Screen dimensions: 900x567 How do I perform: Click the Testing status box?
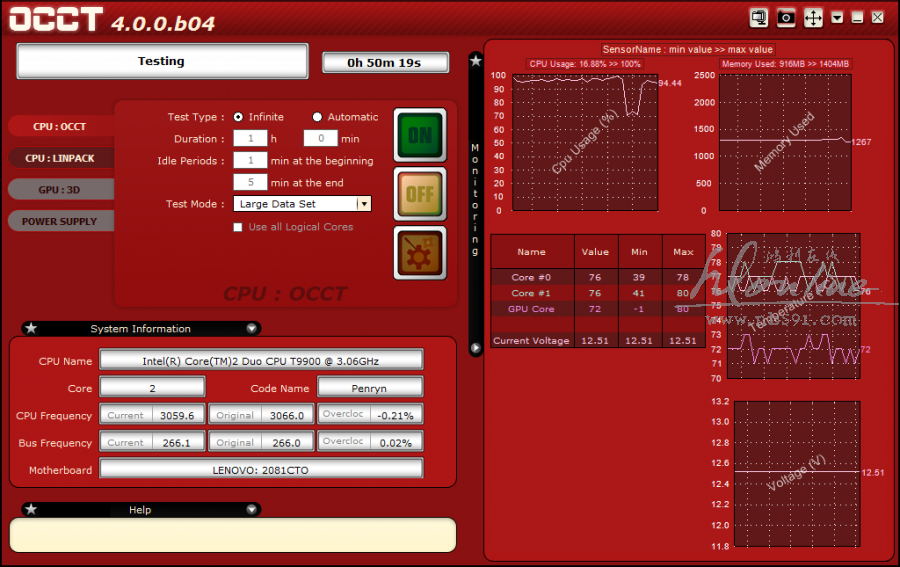tap(162, 61)
